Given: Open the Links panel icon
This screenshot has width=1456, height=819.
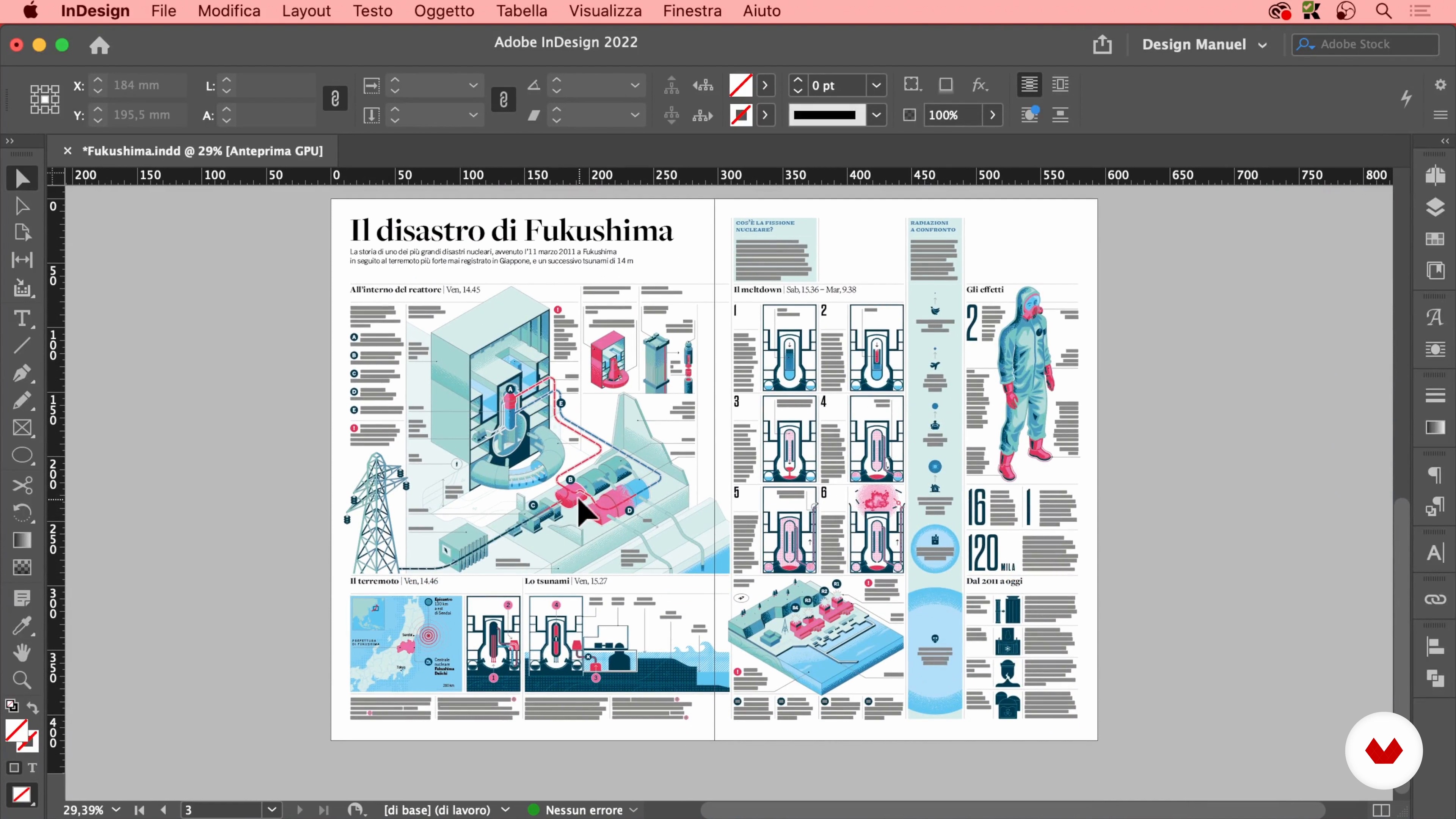Looking at the screenshot, I should pos(1435,599).
